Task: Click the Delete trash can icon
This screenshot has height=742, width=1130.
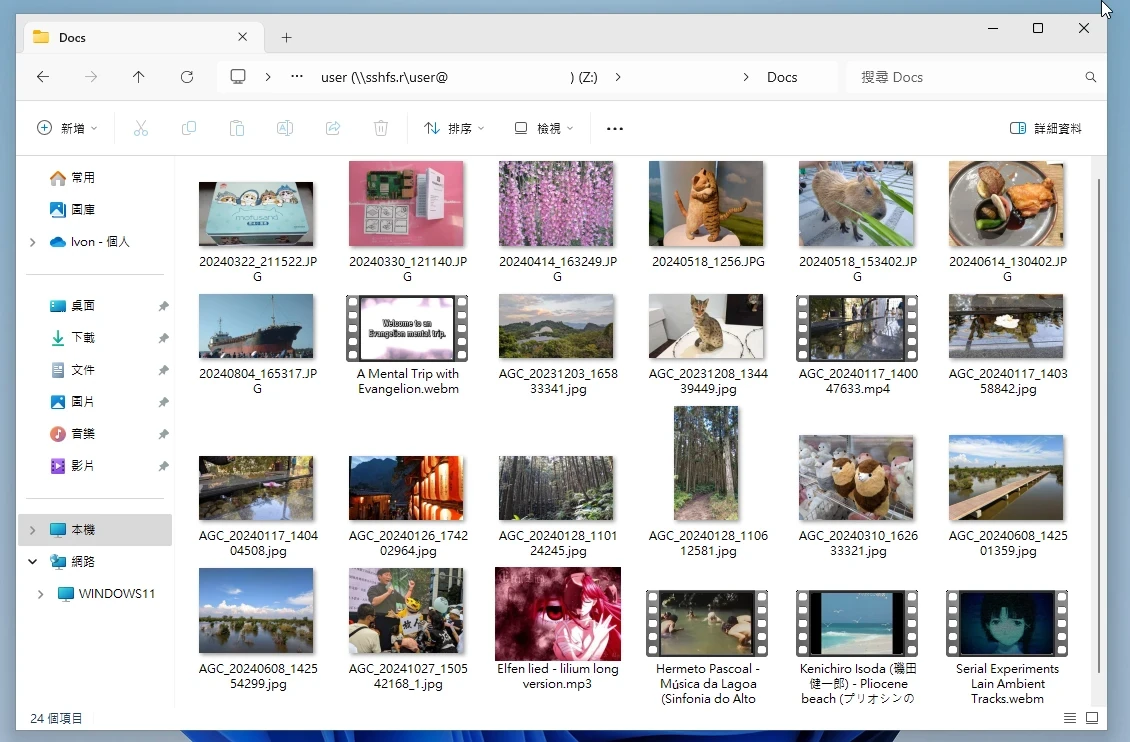Action: click(x=381, y=128)
